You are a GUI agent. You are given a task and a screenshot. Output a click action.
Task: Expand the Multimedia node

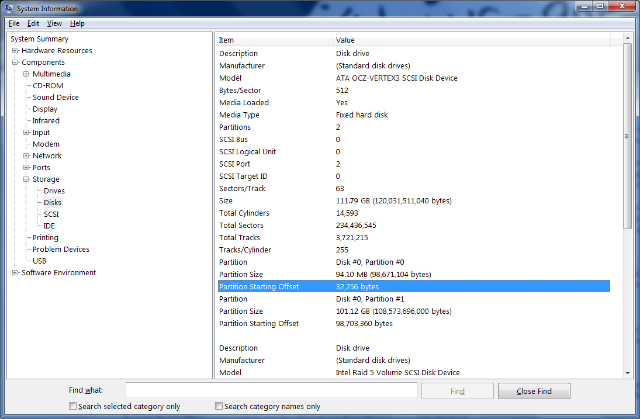click(x=26, y=74)
